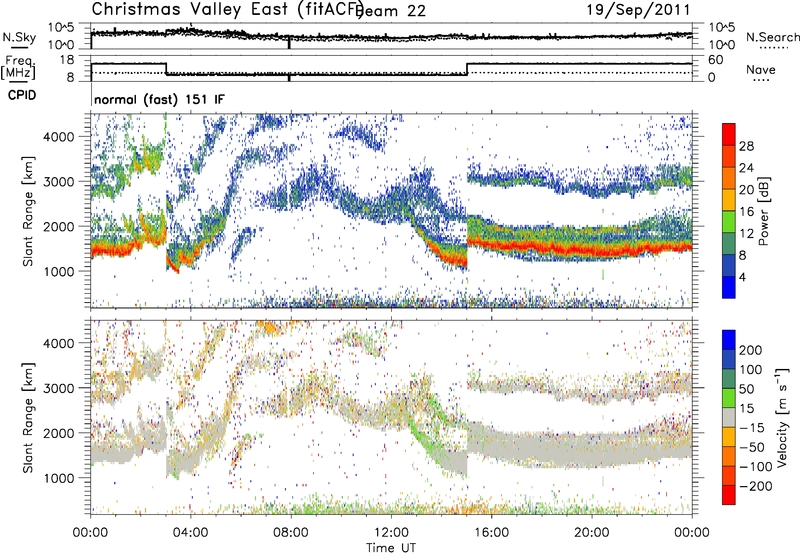
Task: Click the "12:00" time tick label
Action: coord(391,533)
